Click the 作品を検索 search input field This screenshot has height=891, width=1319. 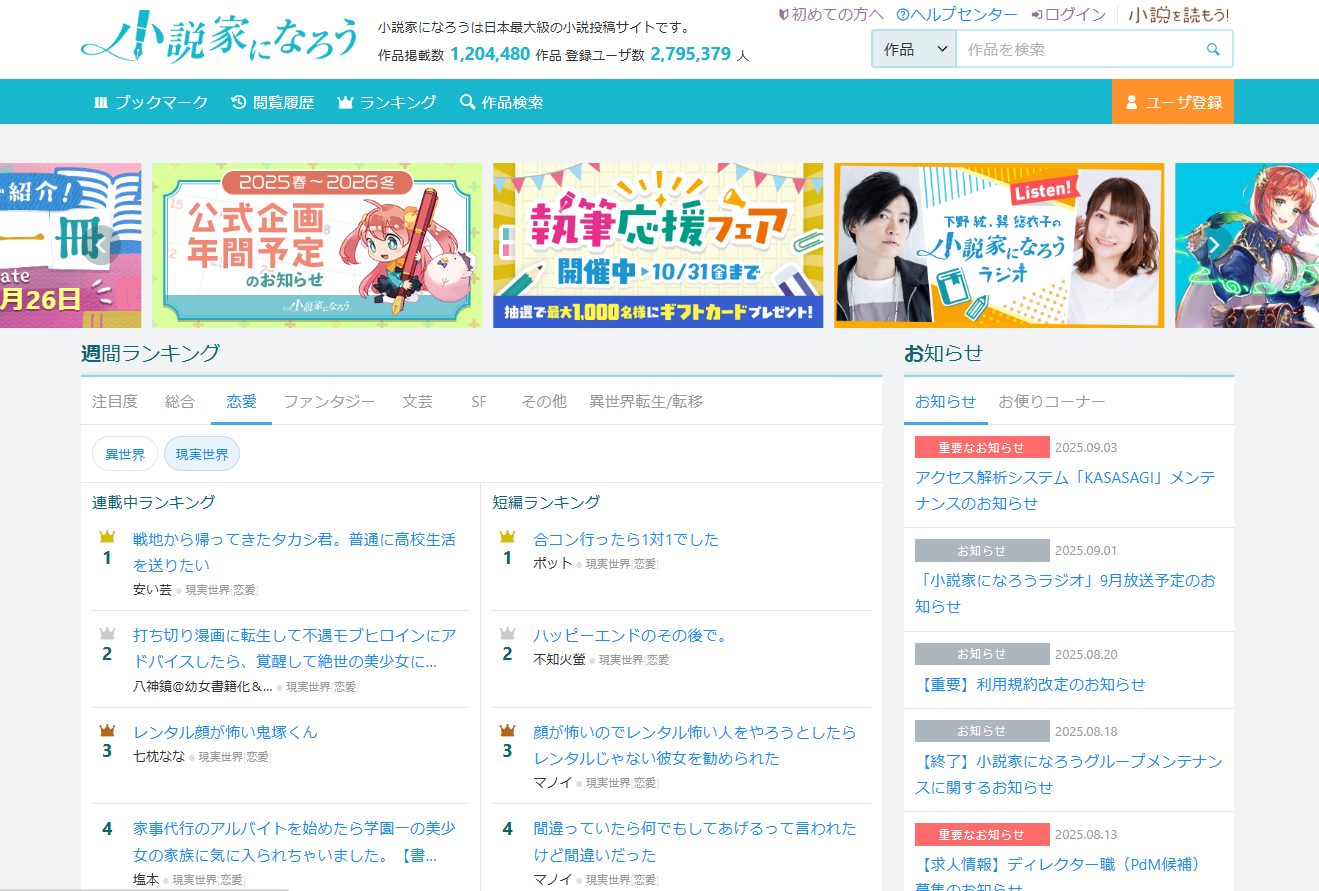pos(1078,49)
